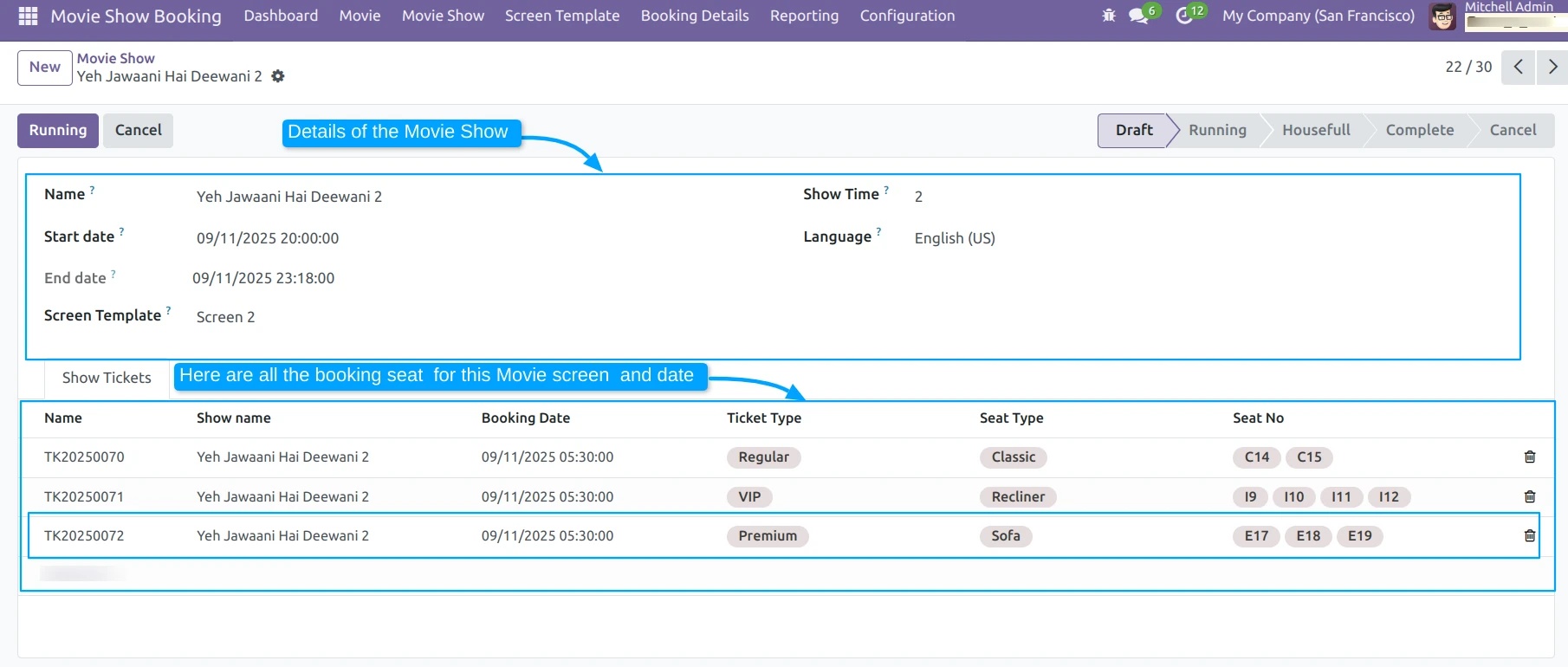Go to previous record arrow
Viewport: 1568px width, 667px height.
pyautogui.click(x=1518, y=67)
